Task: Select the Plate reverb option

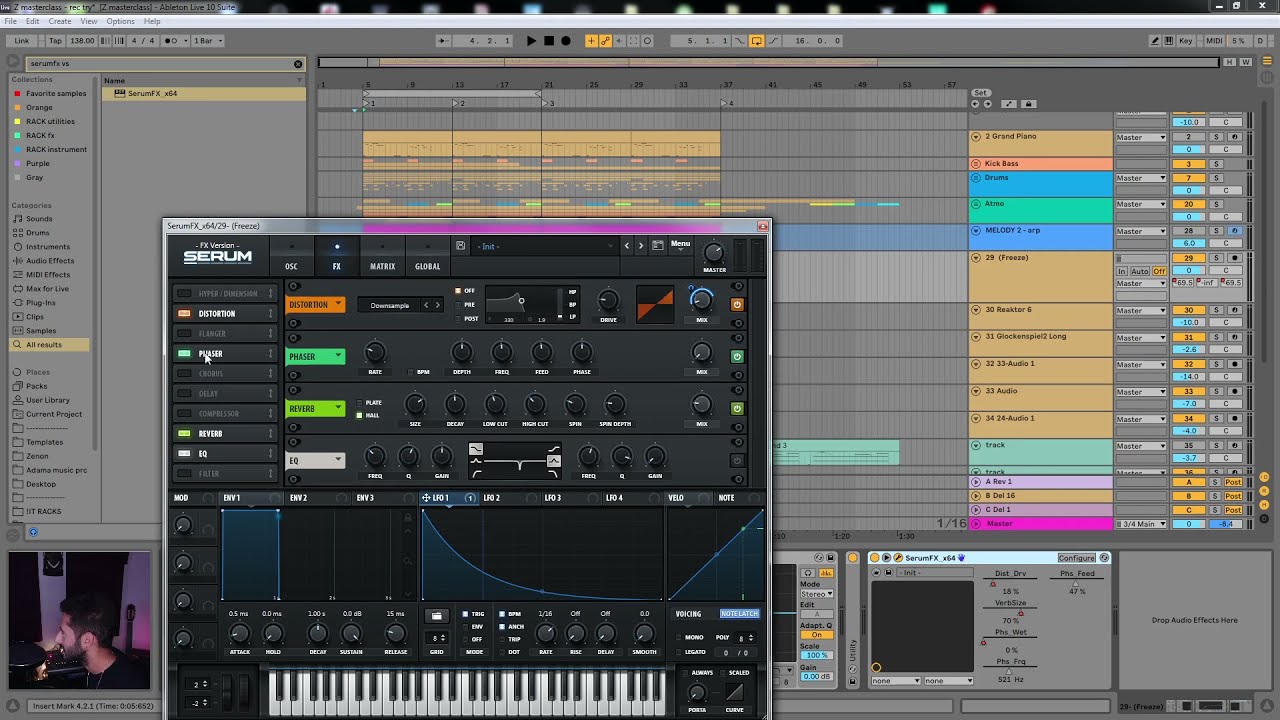Action: (360, 403)
